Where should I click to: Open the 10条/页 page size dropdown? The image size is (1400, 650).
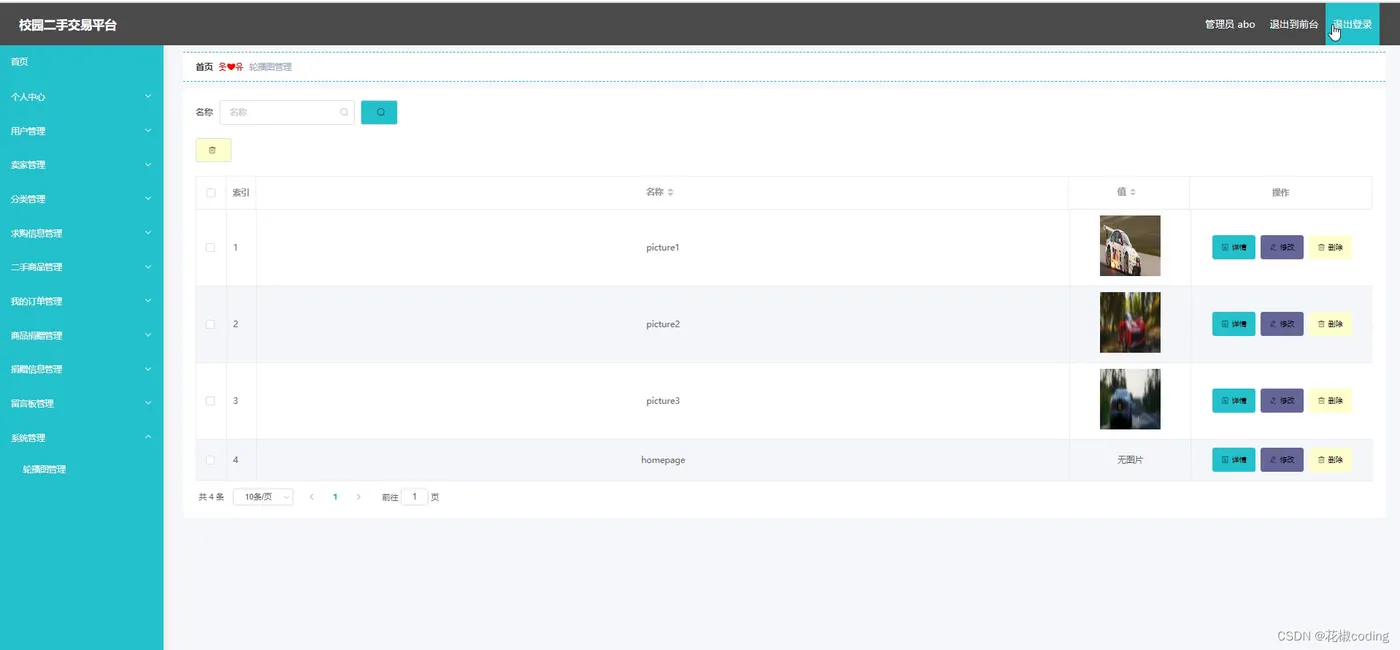coord(263,497)
